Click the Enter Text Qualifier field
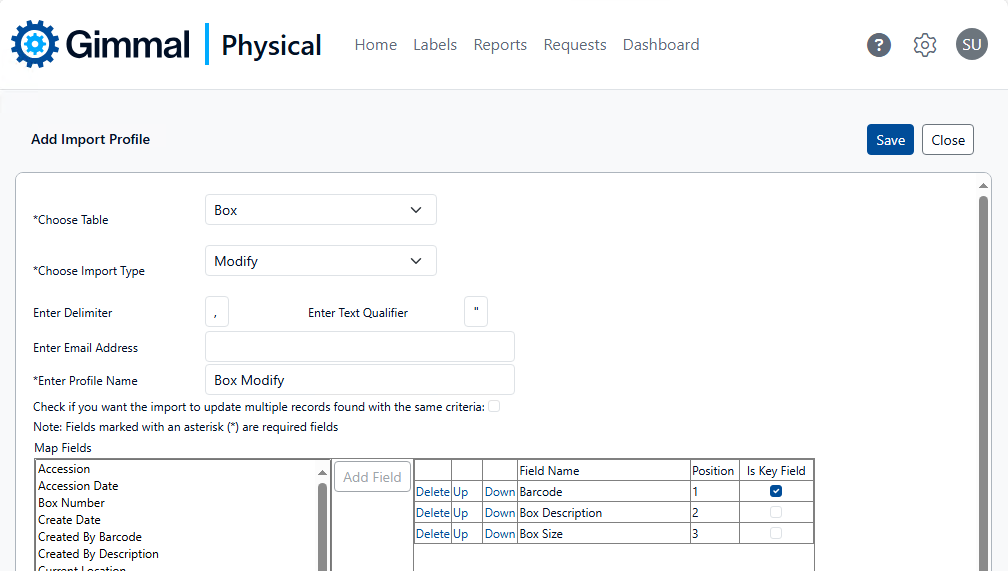 tap(476, 312)
